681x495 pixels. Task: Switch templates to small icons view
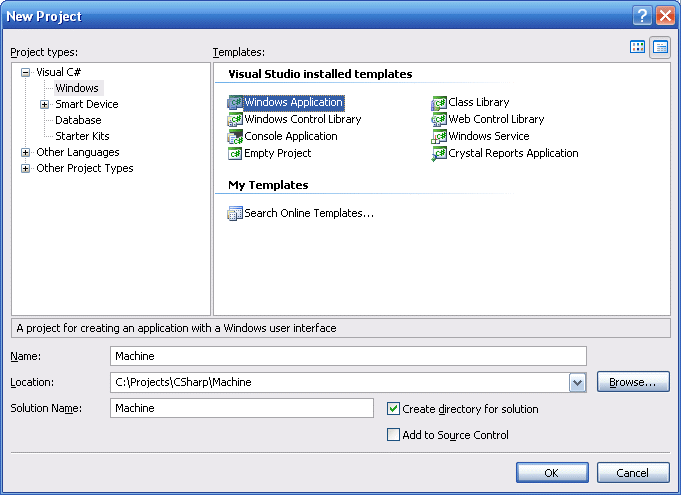pyautogui.click(x=660, y=47)
